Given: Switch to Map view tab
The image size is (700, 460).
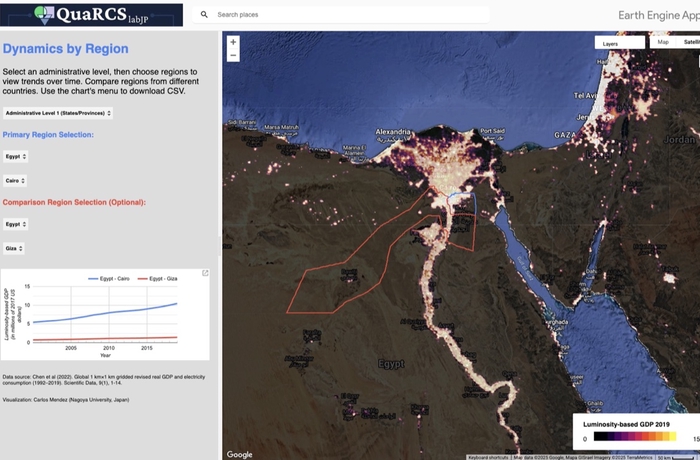Looking at the screenshot, I should click(x=663, y=42).
